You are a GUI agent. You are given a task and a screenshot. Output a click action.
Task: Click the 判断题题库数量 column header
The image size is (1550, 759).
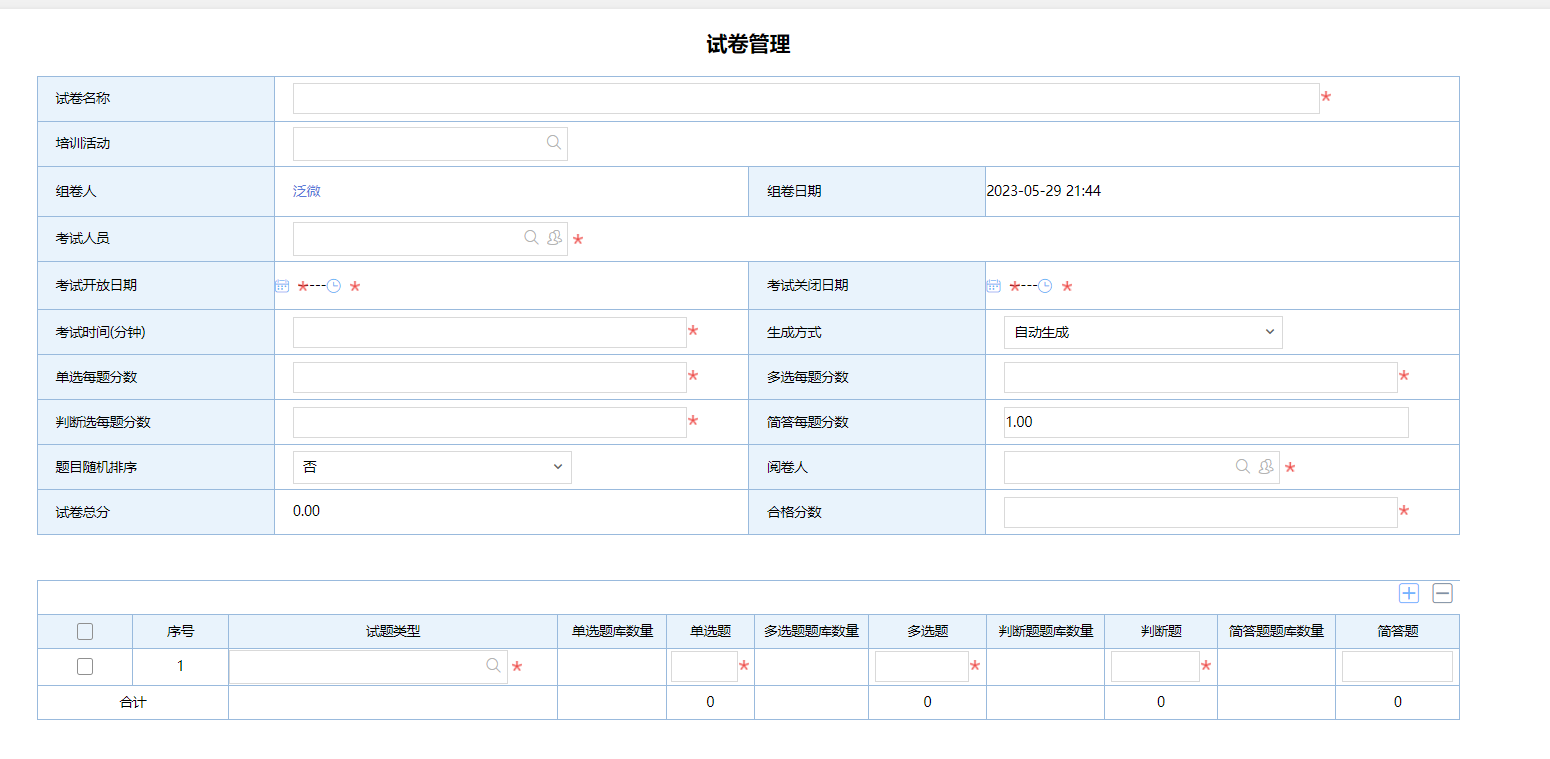(x=1045, y=631)
